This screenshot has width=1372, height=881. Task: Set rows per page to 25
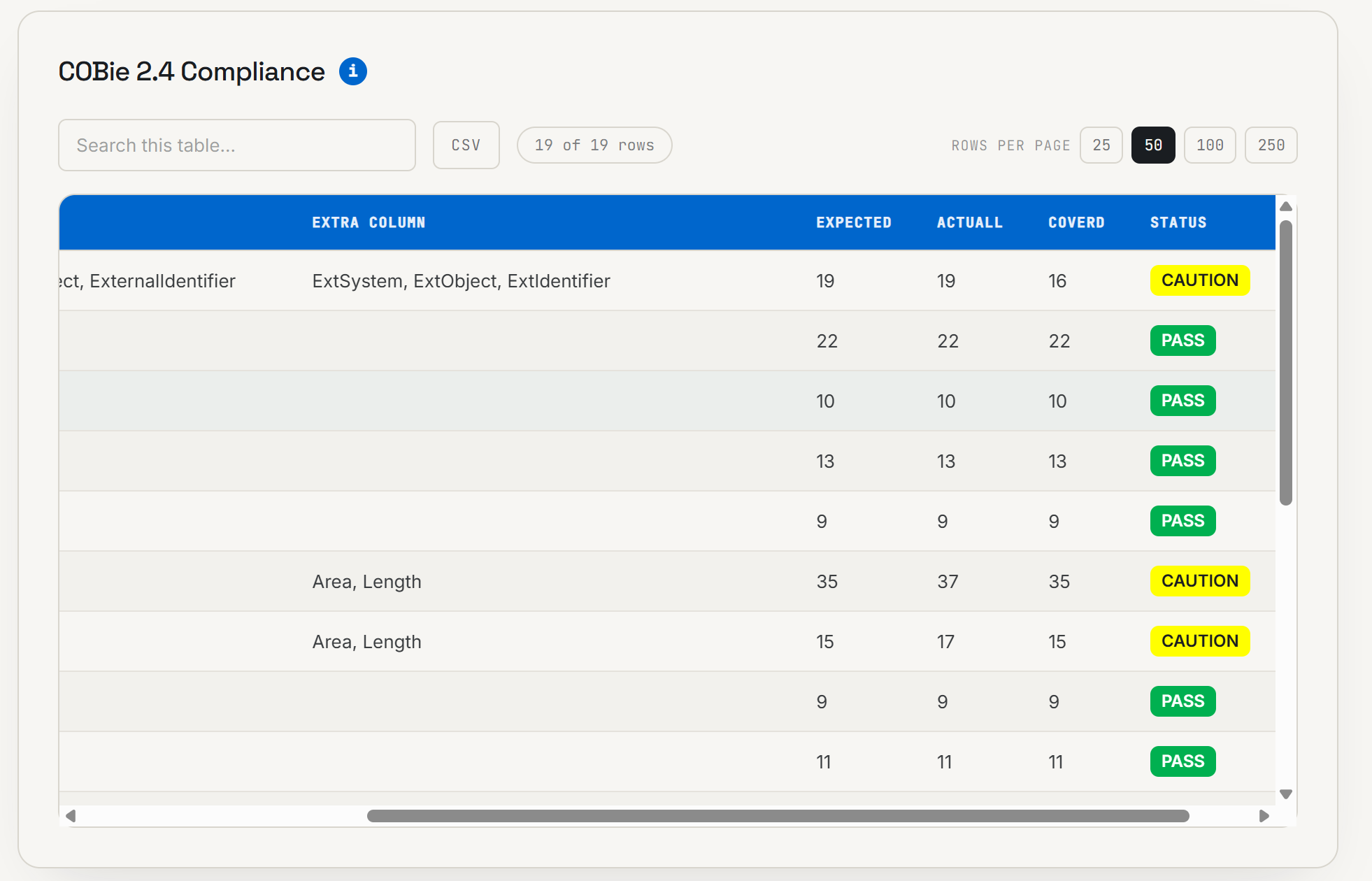pos(1101,145)
